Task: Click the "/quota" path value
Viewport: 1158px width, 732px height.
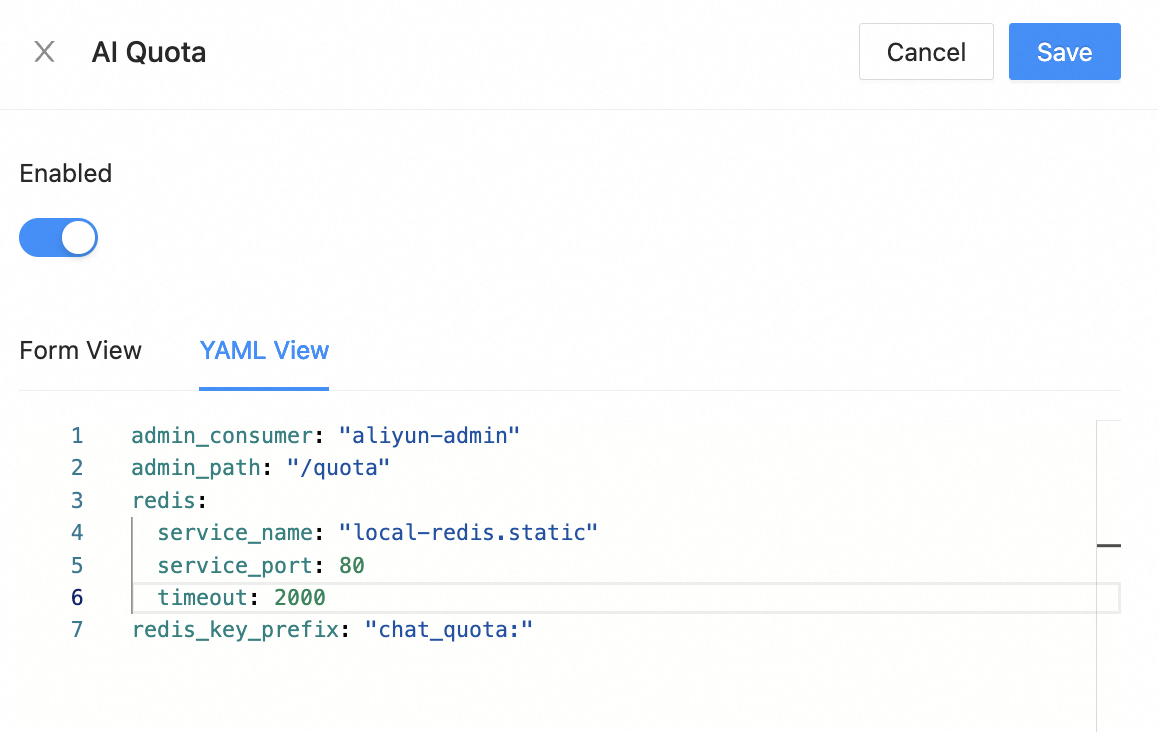Action: 338,468
